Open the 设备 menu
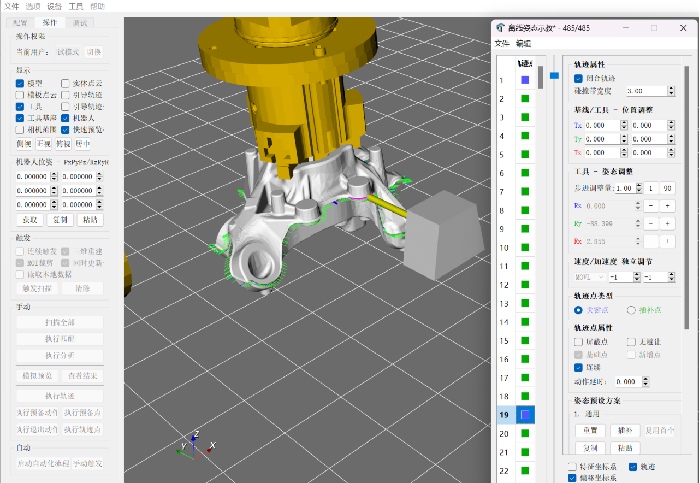700x483 pixels. pos(57,6)
